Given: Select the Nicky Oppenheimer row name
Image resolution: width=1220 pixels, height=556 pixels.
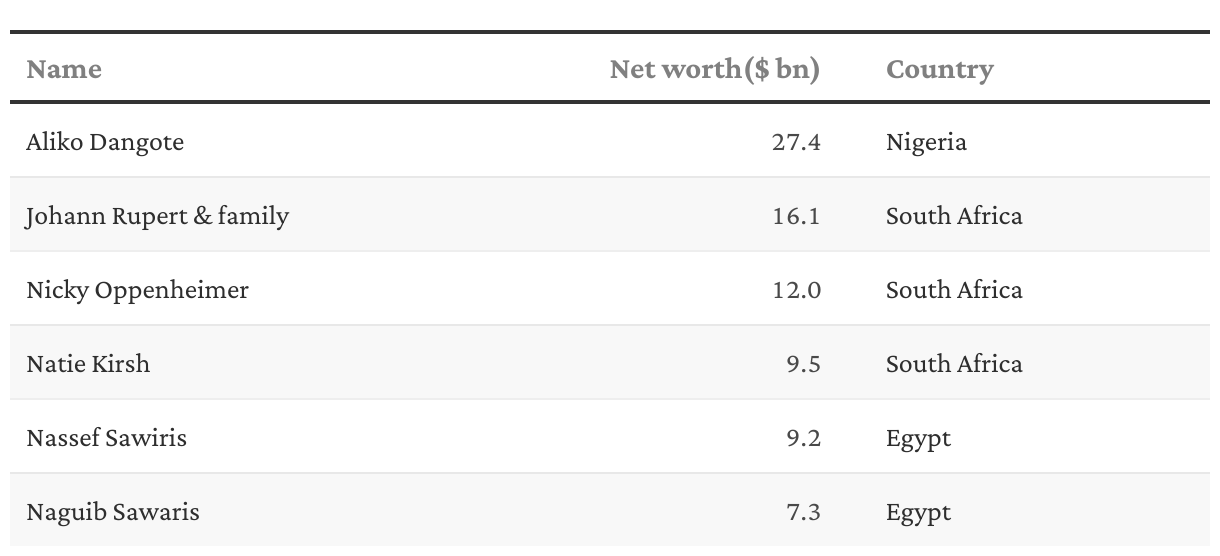Looking at the screenshot, I should pos(137,290).
